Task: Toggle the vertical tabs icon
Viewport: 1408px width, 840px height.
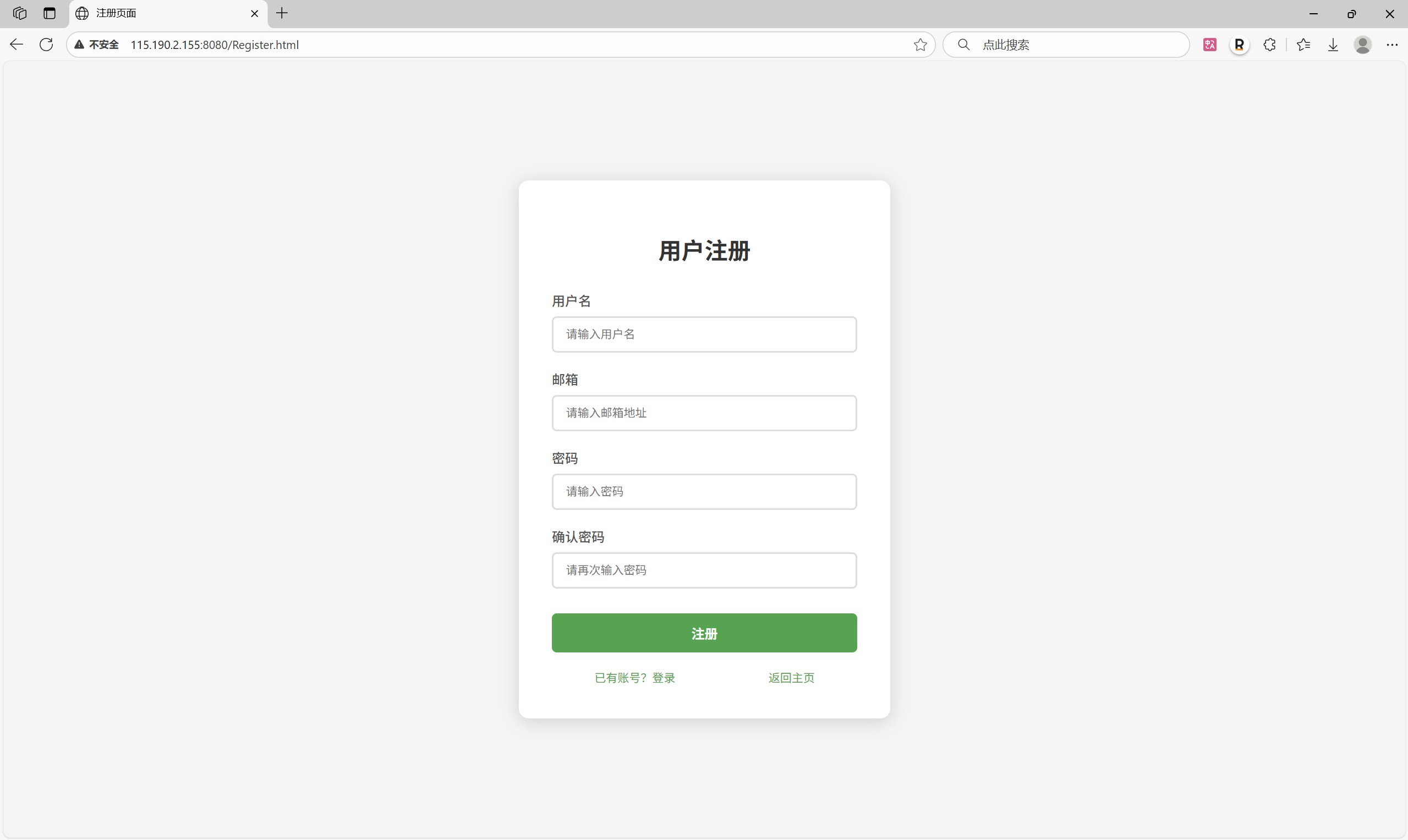Action: [x=50, y=13]
